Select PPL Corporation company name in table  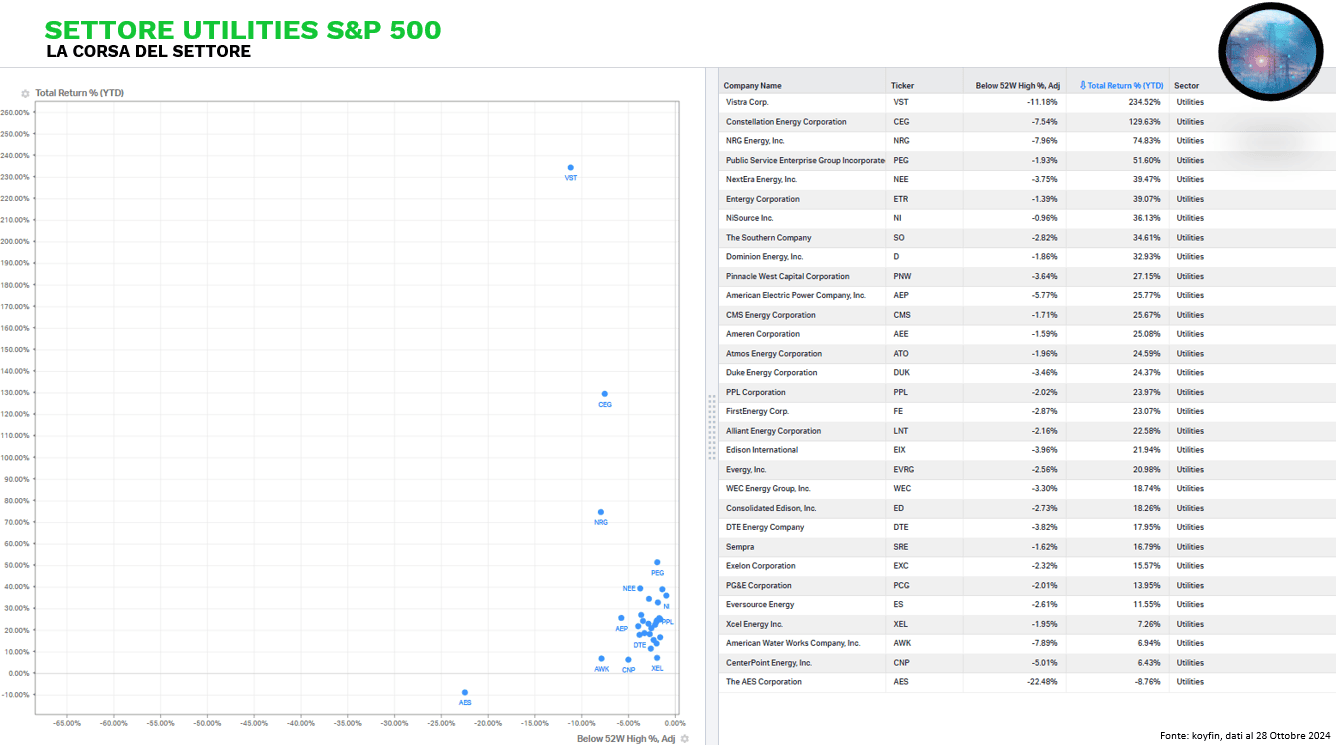click(756, 392)
